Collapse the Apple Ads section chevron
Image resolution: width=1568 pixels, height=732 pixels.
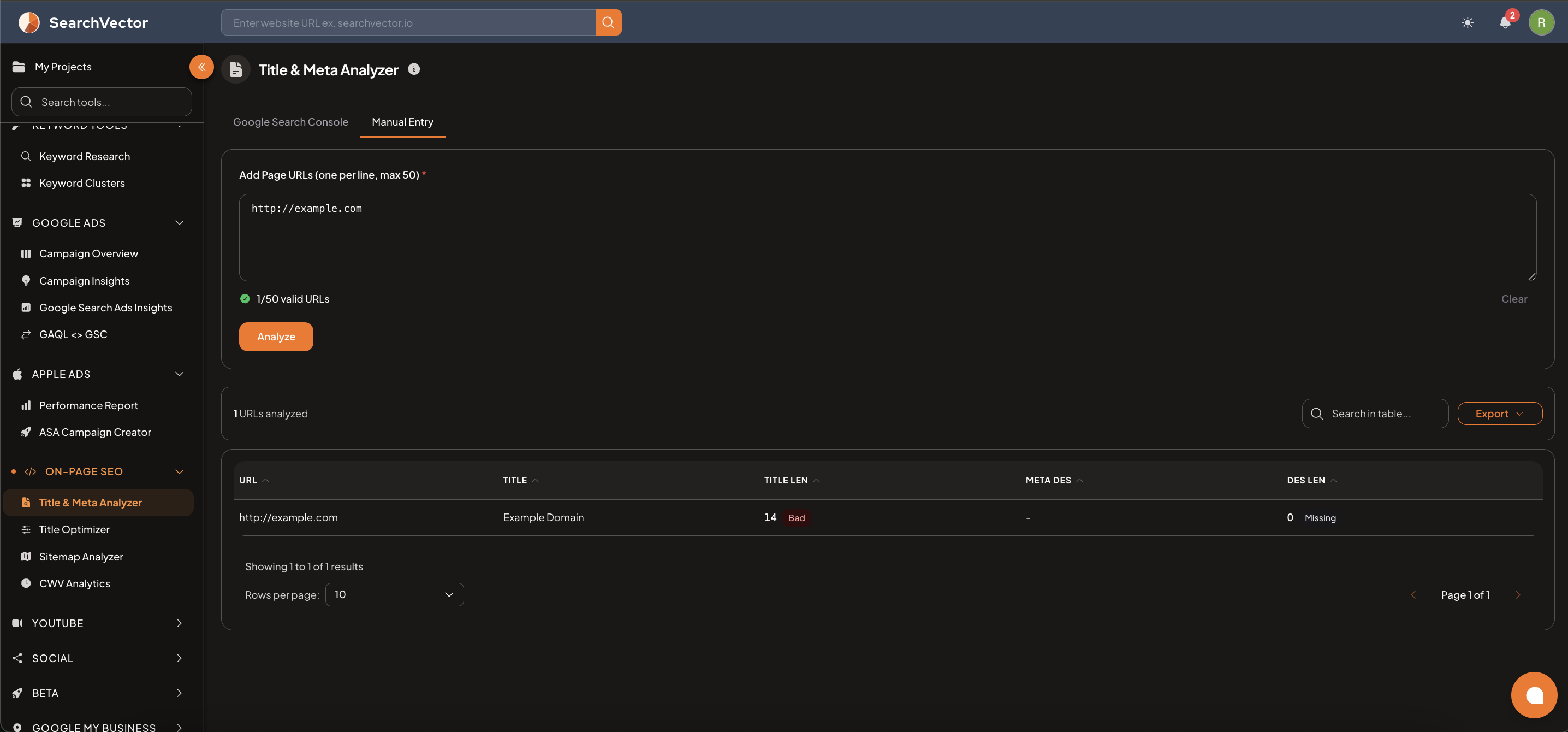pos(180,375)
